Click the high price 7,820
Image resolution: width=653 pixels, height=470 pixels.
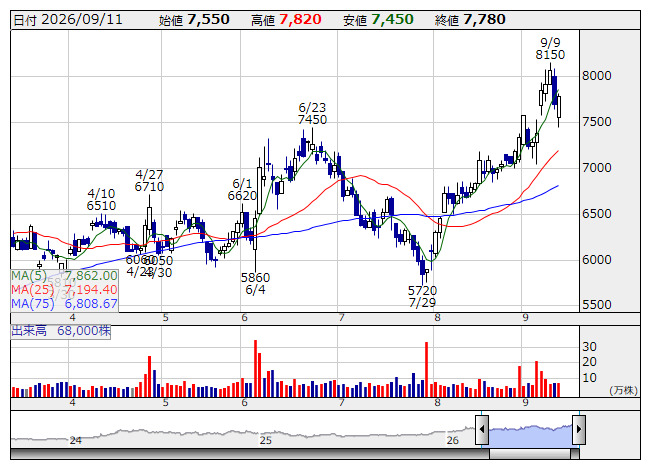pyautogui.click(x=300, y=20)
